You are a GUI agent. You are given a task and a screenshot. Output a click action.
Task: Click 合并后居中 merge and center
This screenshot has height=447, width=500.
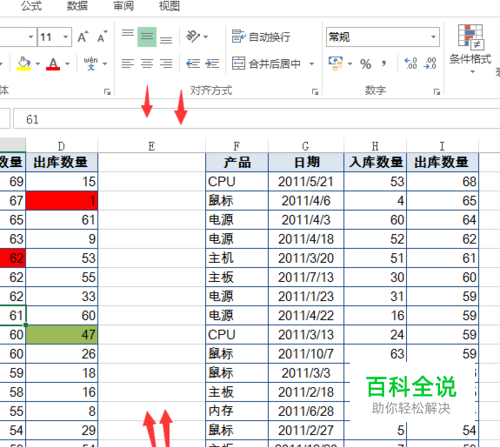pyautogui.click(x=266, y=63)
